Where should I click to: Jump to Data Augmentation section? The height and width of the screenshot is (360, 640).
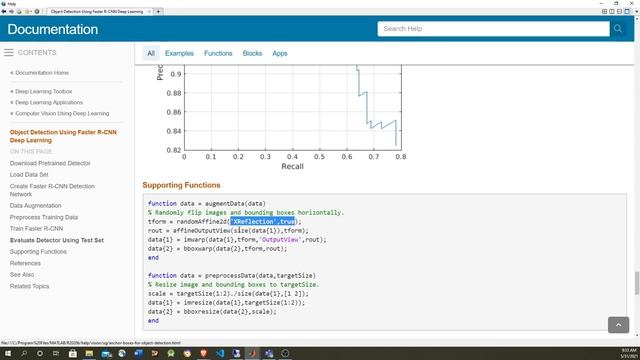[x=36, y=206]
